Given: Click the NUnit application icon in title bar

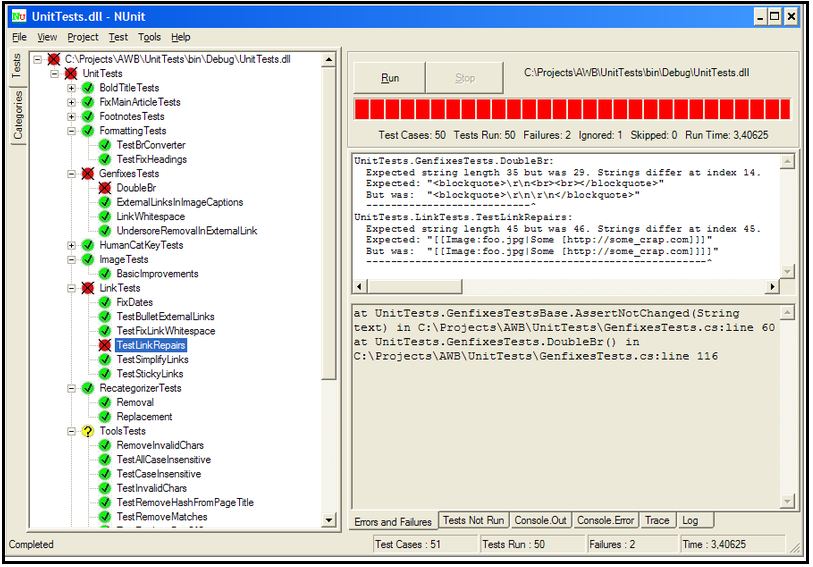Looking at the screenshot, I should 19,17.
